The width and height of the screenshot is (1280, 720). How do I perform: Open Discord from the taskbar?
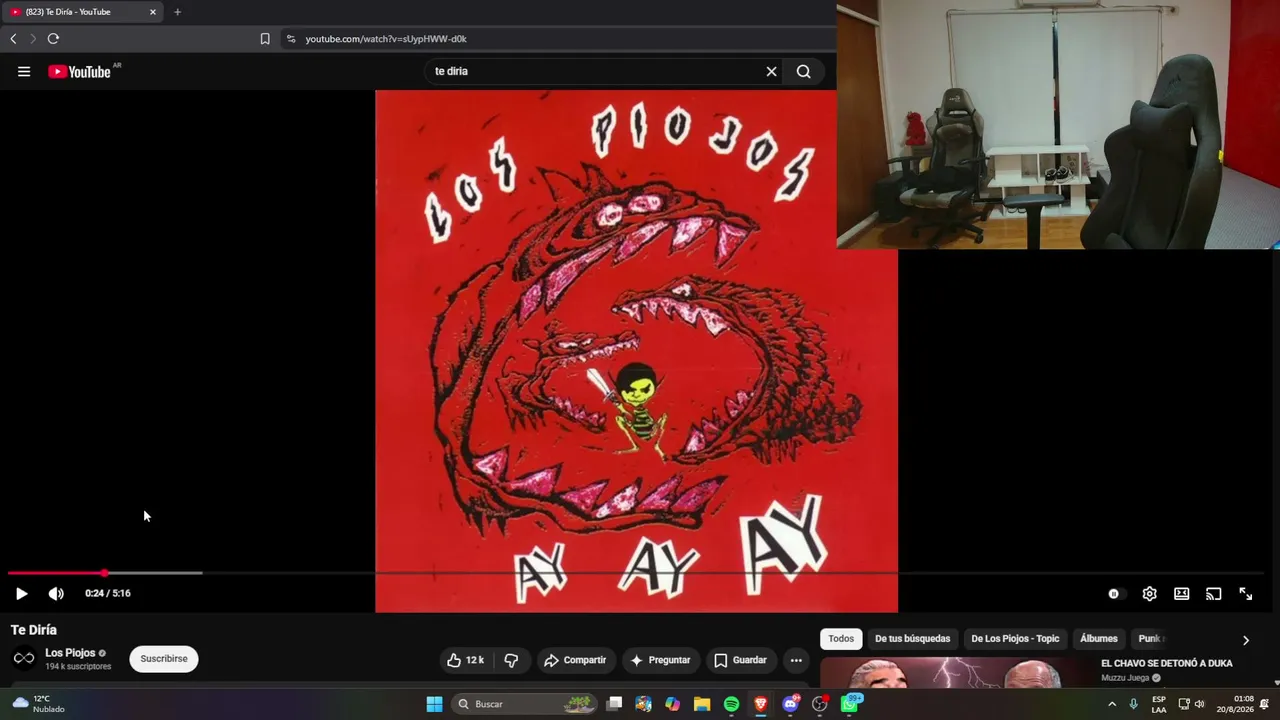(x=790, y=704)
